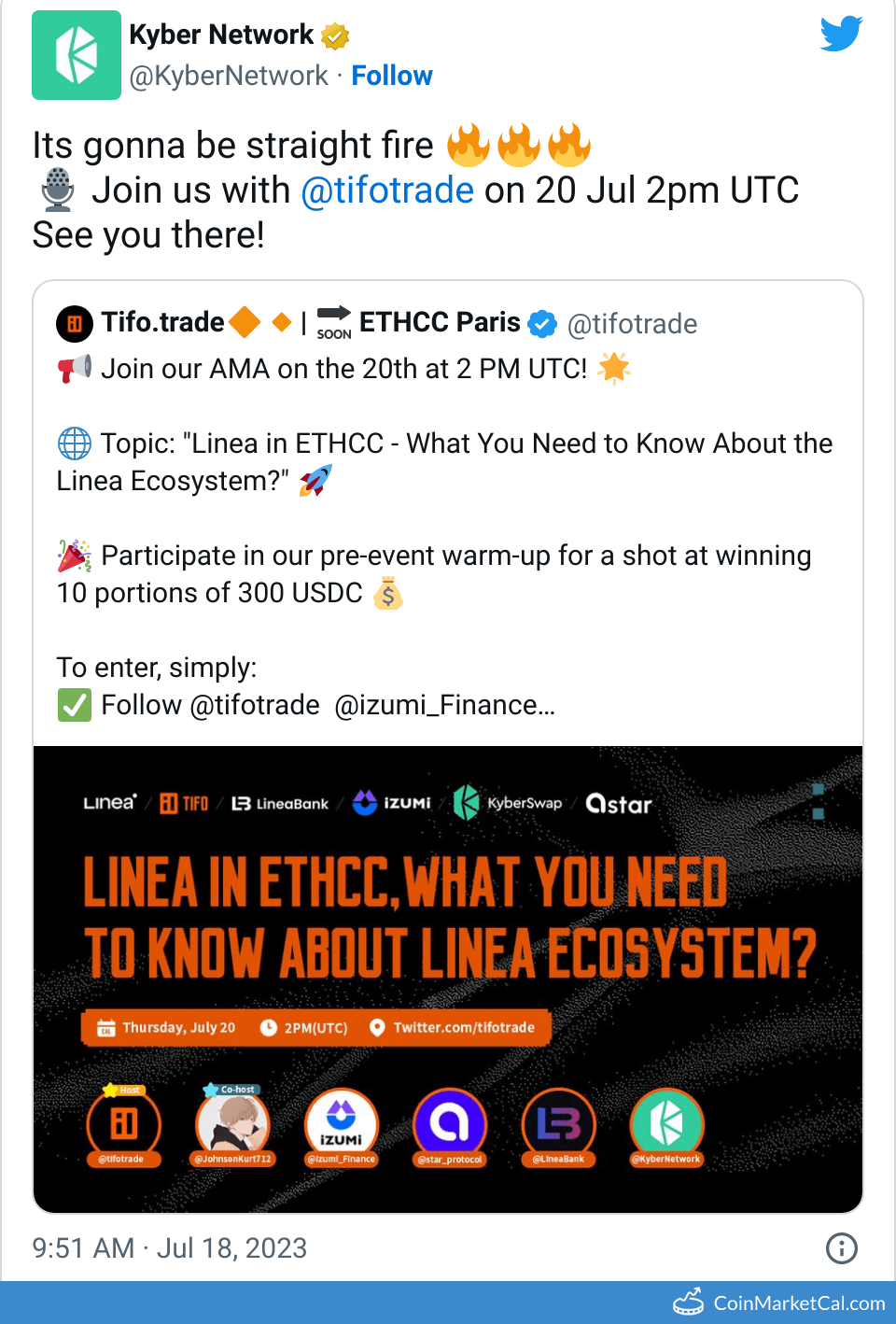Image resolution: width=896 pixels, height=1324 pixels.
Task: Click the @KyberNetwork handle
Action: click(229, 76)
